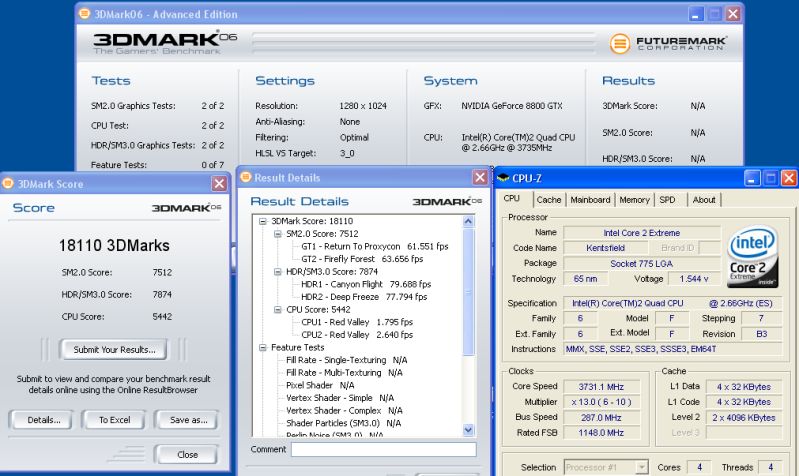This screenshot has height=476, width=799.
Task: Click the Multiplier x 13.0 value
Action: pos(601,402)
